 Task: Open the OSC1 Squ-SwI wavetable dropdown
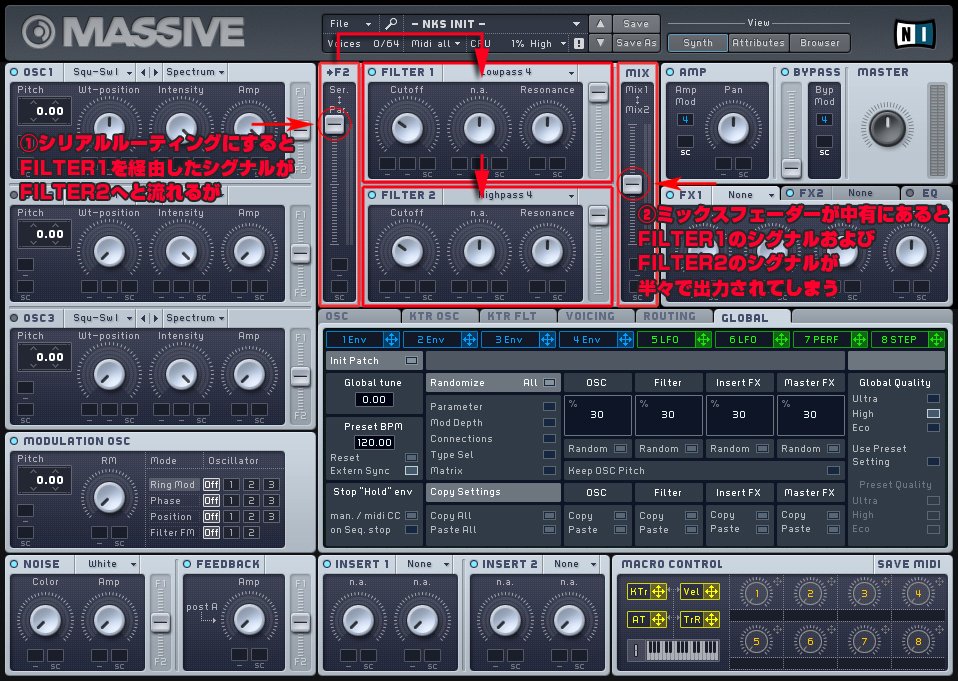point(101,72)
